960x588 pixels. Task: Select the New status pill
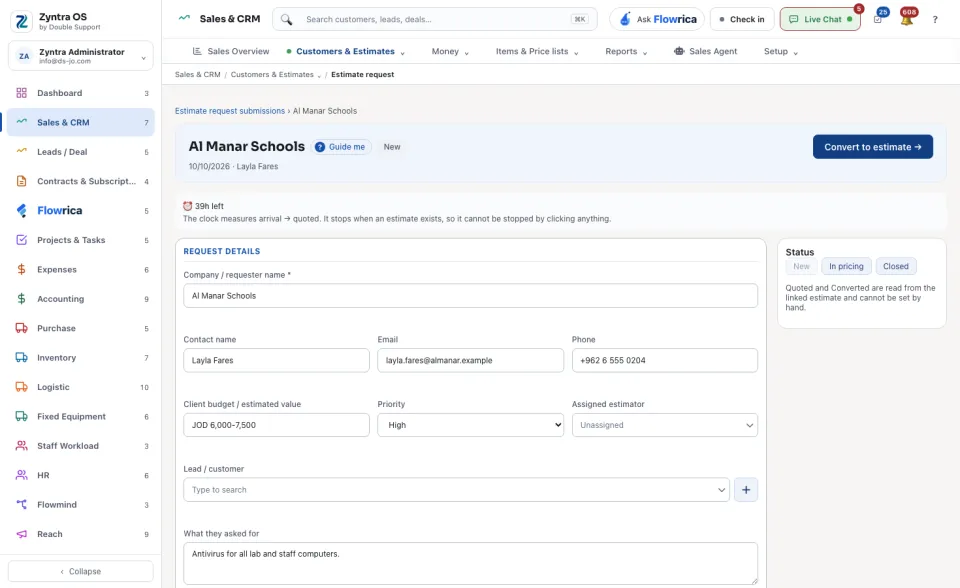point(801,266)
